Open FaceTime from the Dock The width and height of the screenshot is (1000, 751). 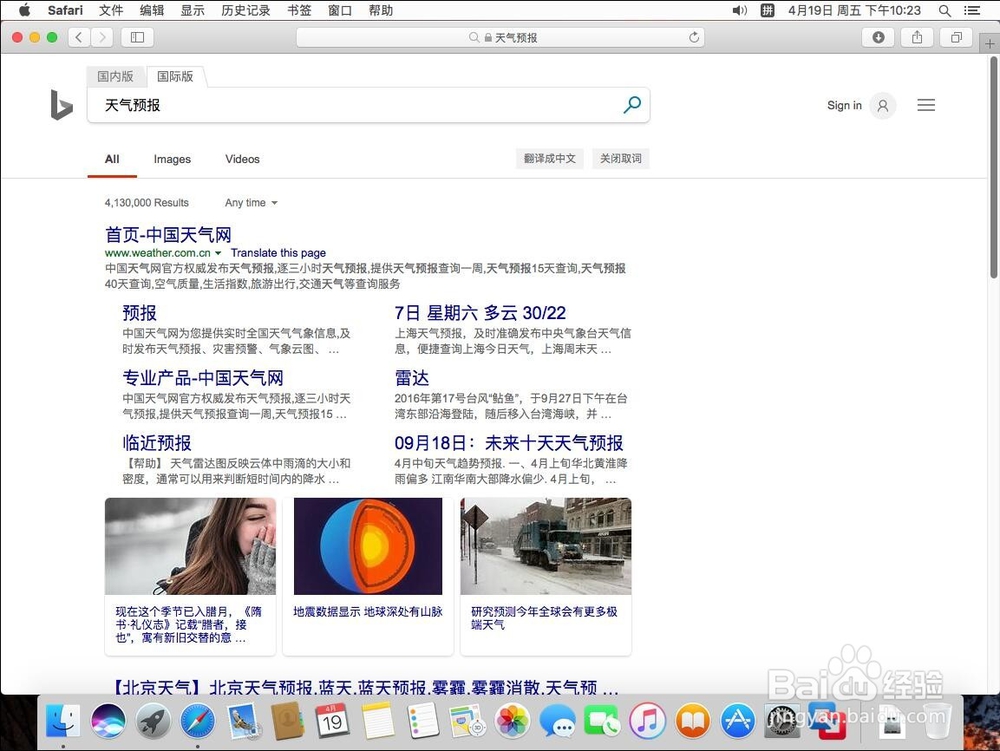tap(602, 721)
